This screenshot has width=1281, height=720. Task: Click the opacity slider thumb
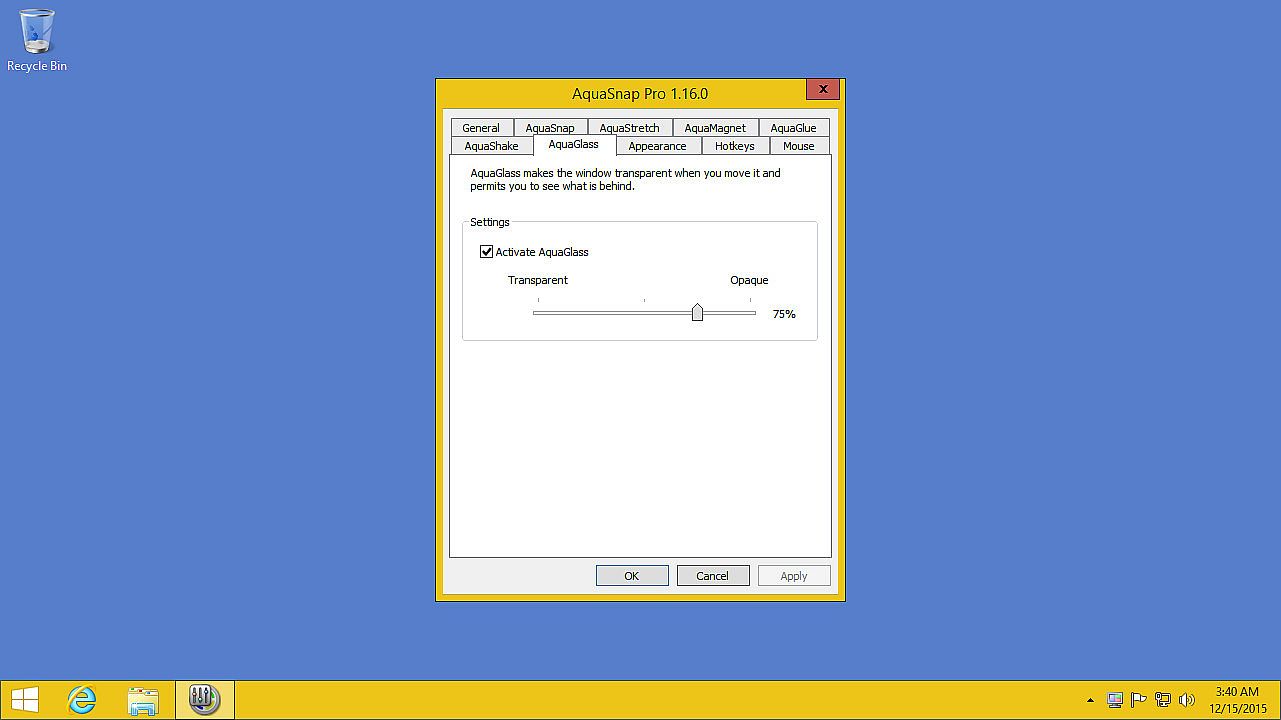coord(697,313)
